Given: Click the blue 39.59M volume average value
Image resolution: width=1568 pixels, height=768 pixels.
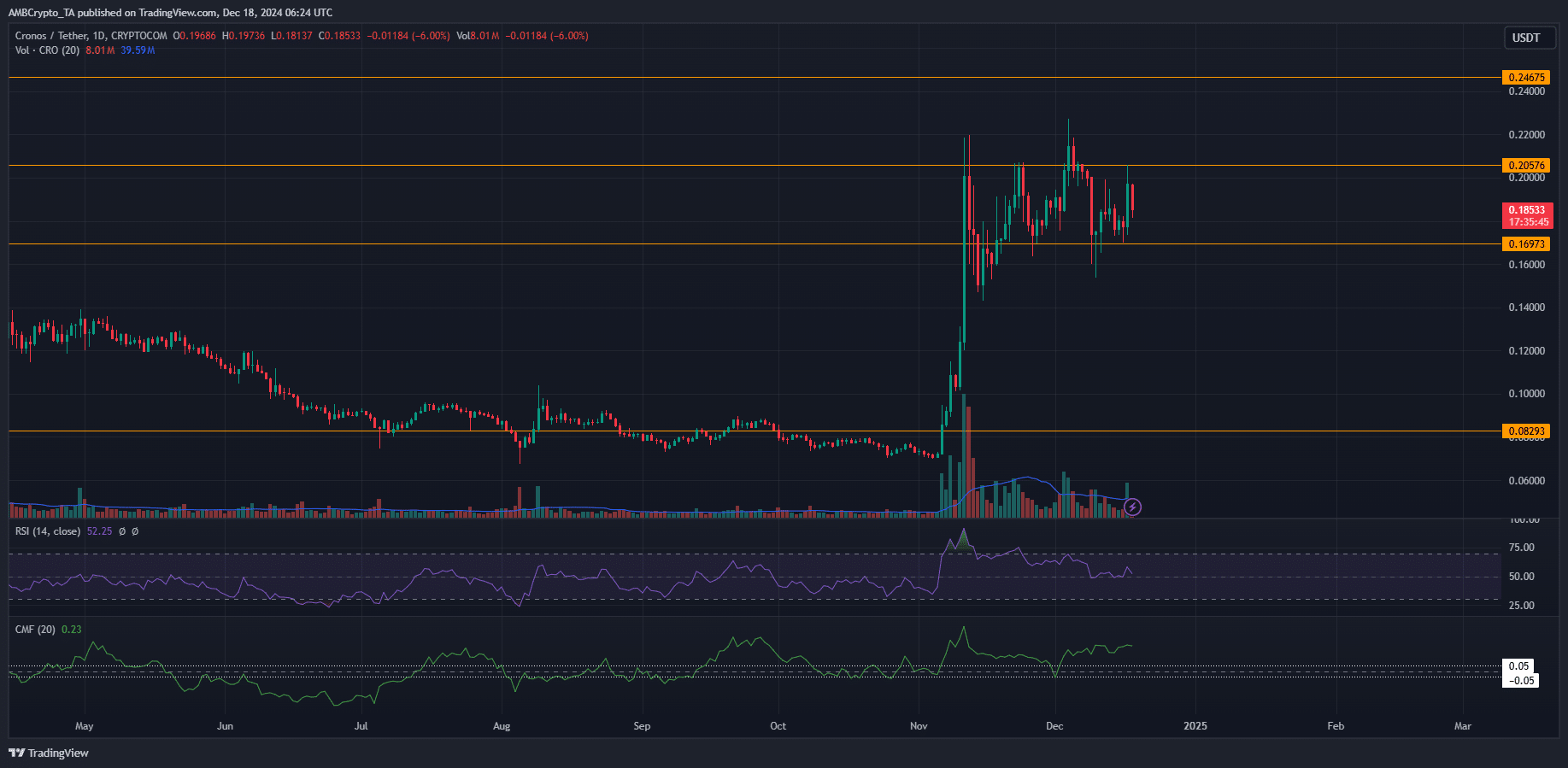Looking at the screenshot, I should 138,50.
